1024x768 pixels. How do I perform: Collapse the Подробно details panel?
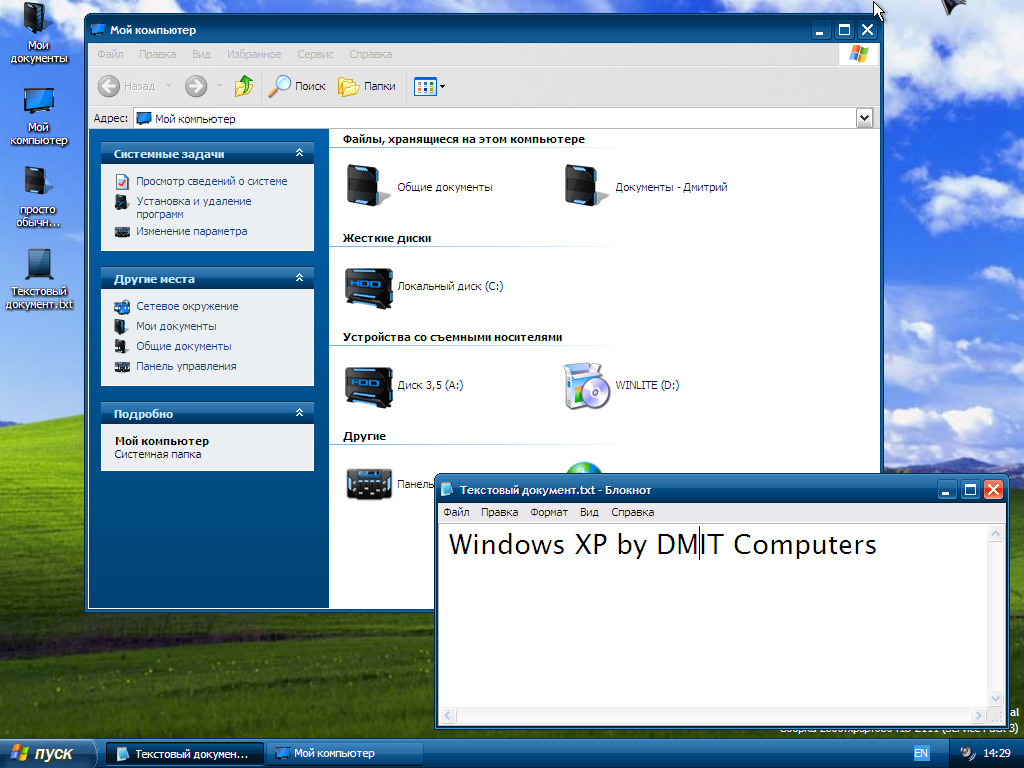[x=299, y=413]
